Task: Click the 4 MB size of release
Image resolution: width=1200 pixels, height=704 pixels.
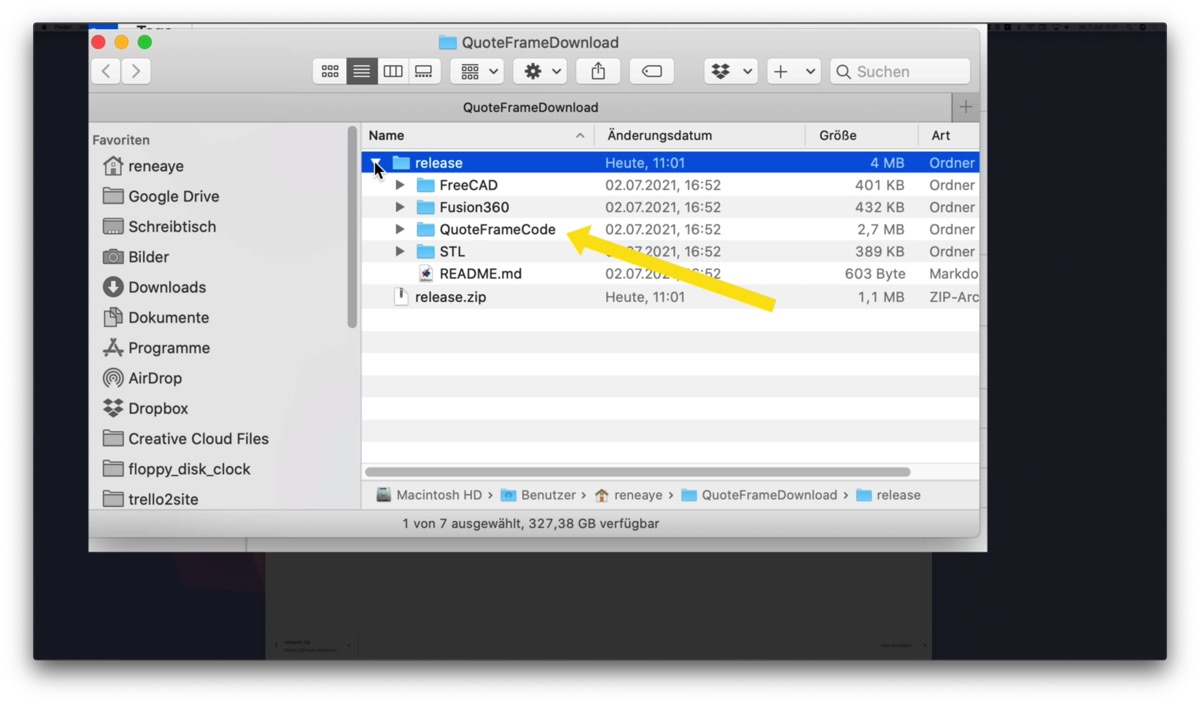Action: 887,163
